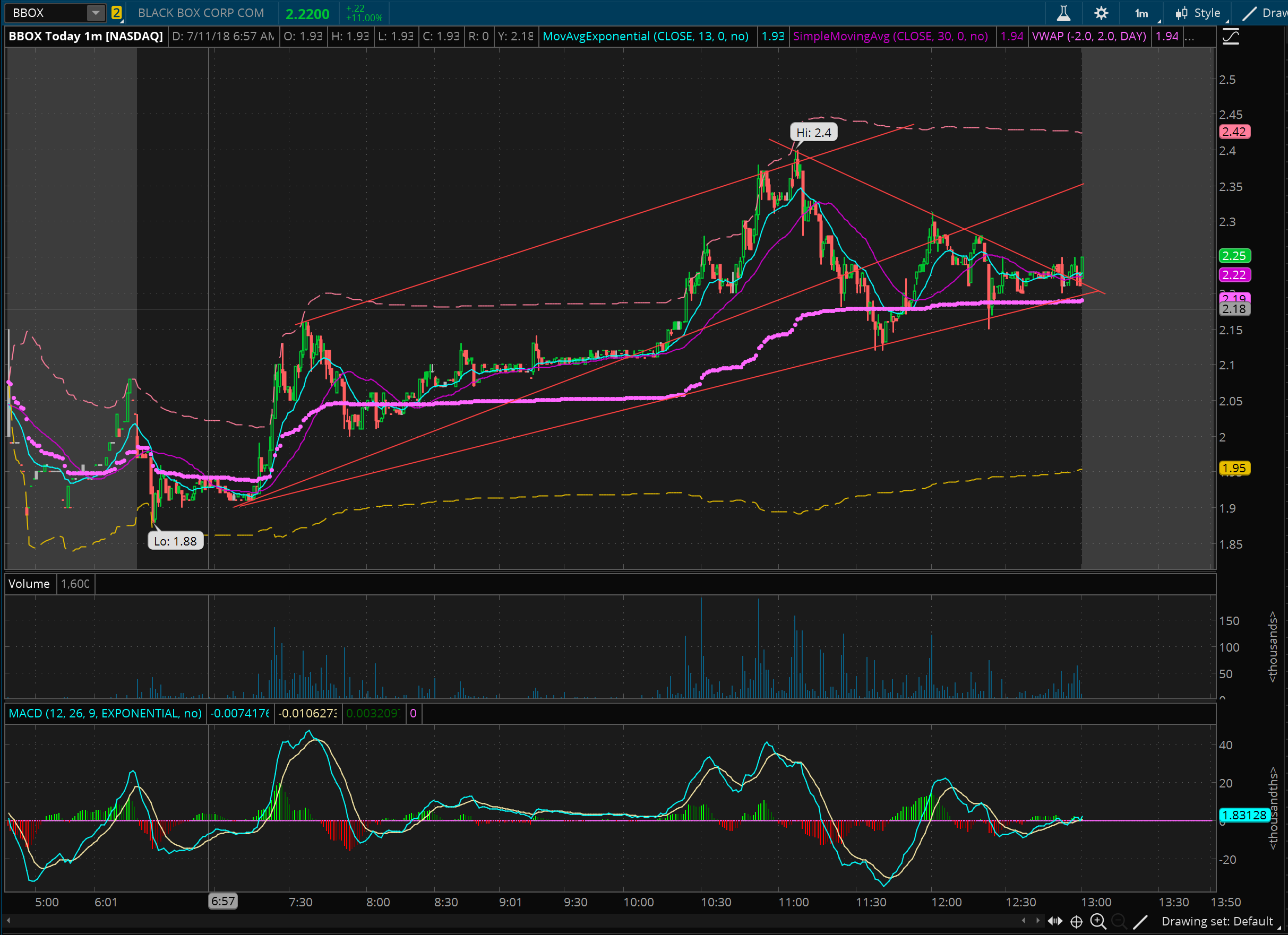Open the Edit Studies flask icon
The width and height of the screenshot is (1288, 935).
[x=1063, y=13]
